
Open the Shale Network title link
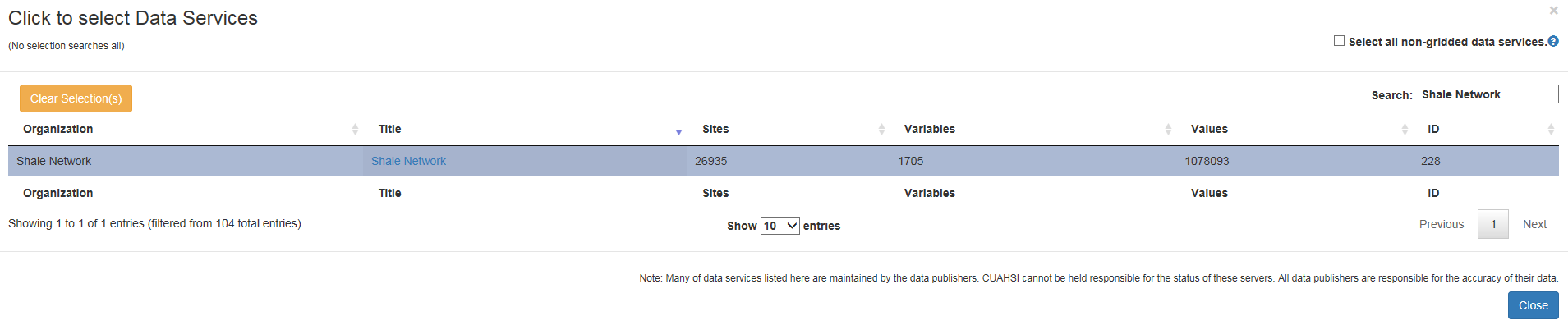click(408, 161)
